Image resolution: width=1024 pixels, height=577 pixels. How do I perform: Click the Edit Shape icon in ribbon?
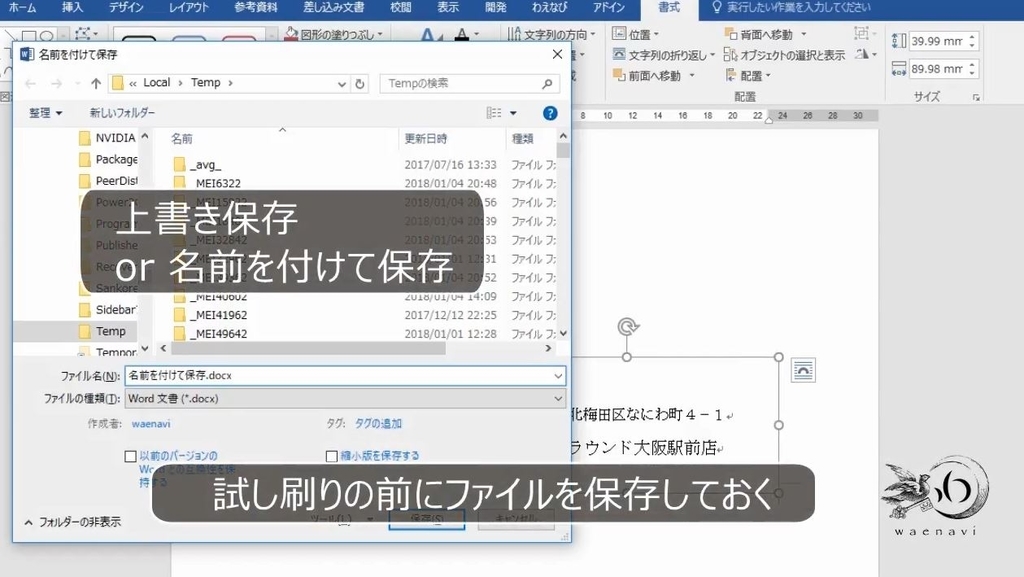tap(83, 33)
